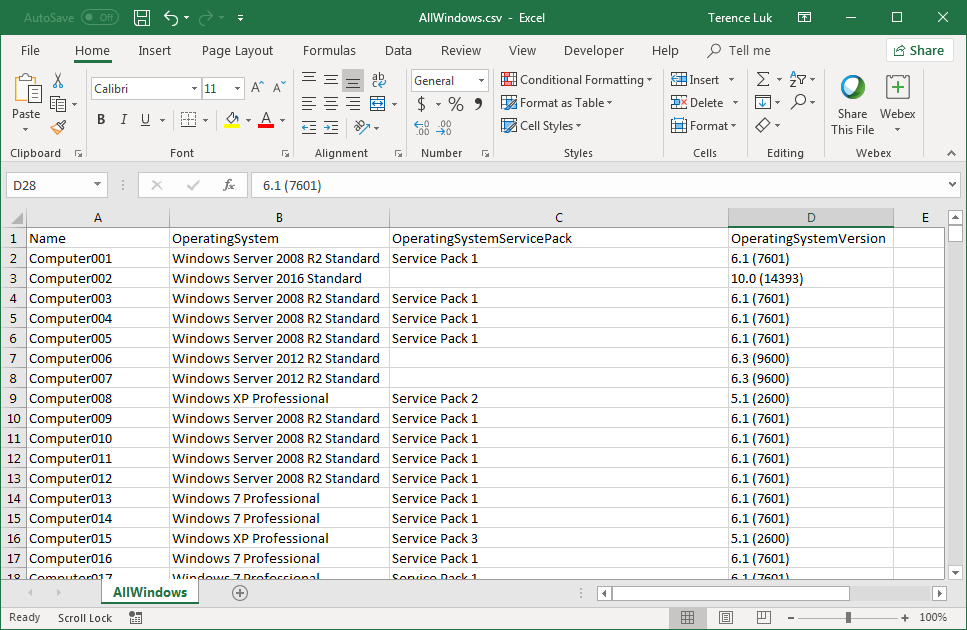Toggle Italic formatting
967x630 pixels.
[x=124, y=120]
